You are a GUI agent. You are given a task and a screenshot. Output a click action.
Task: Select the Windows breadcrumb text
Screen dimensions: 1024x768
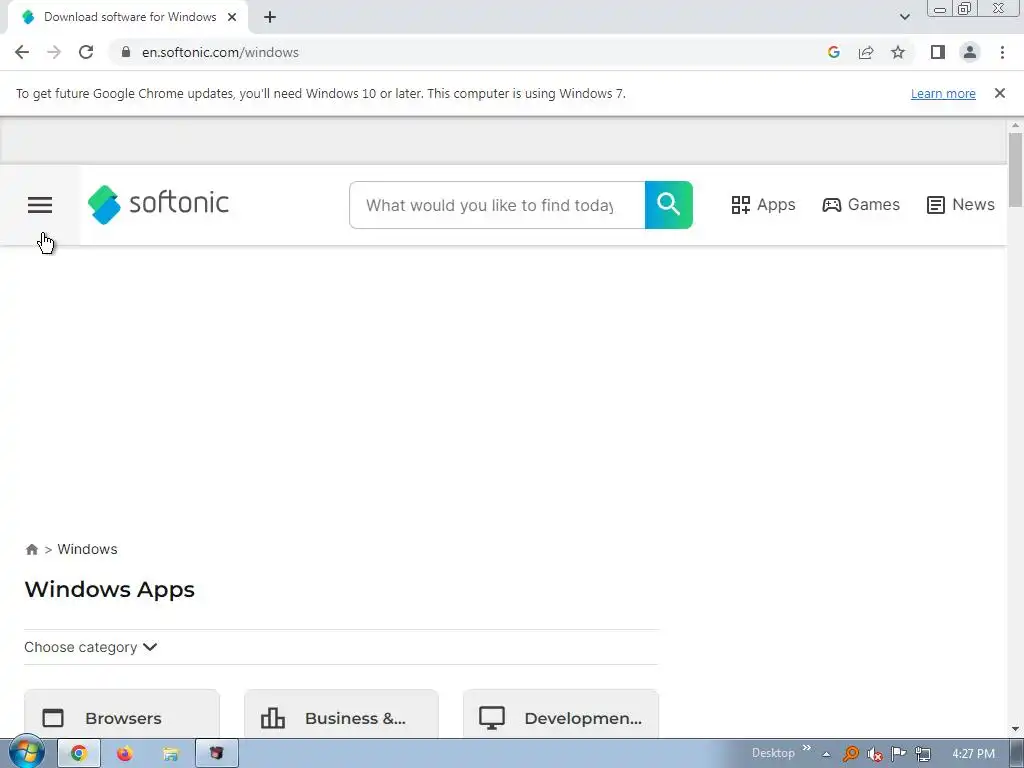[x=88, y=549]
